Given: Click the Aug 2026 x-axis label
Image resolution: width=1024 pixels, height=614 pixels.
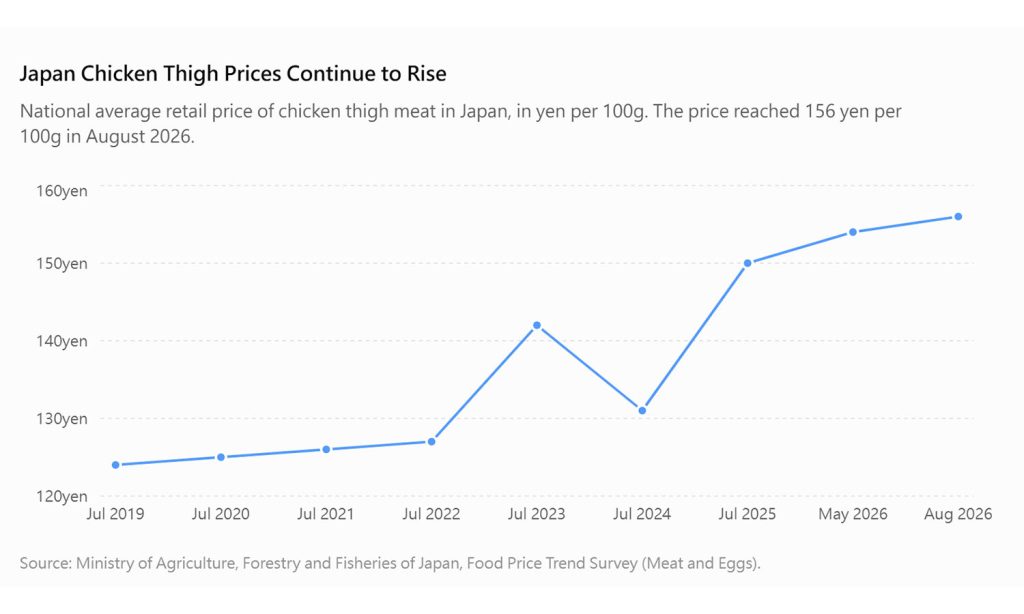Looking at the screenshot, I should [x=958, y=514].
